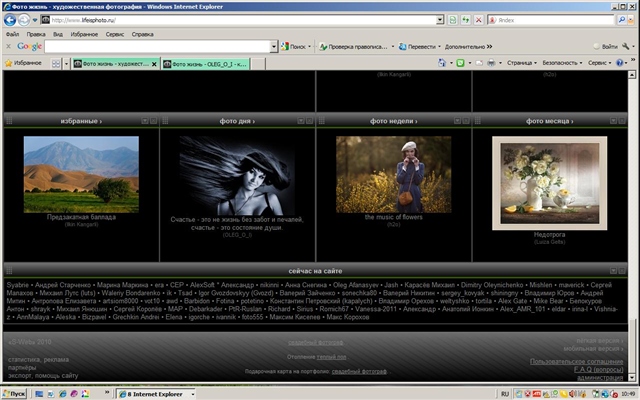Viewport: 640px width, 400px height.
Task: Open the Недотрога flowers photo thumbnail
Action: coord(549,174)
